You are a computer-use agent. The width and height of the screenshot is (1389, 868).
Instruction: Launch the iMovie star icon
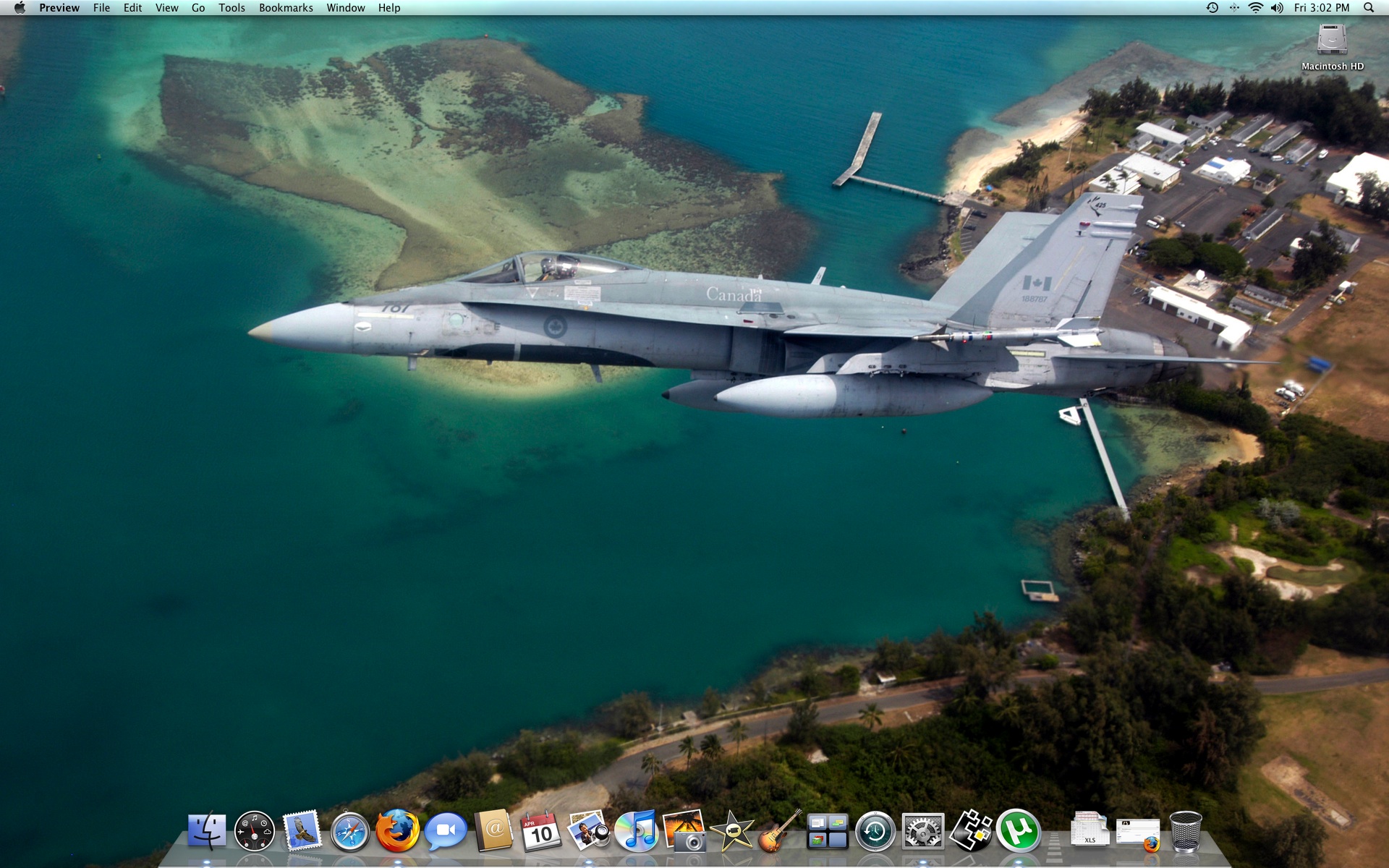(x=732, y=830)
